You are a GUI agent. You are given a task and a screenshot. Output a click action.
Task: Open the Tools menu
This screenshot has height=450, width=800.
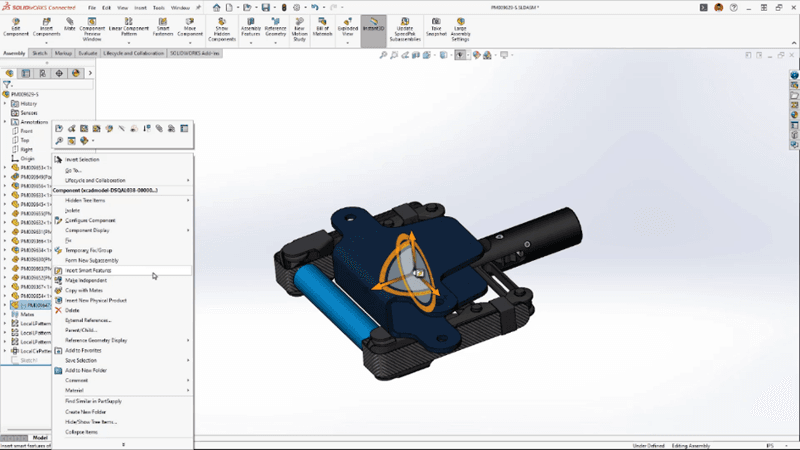[159, 8]
